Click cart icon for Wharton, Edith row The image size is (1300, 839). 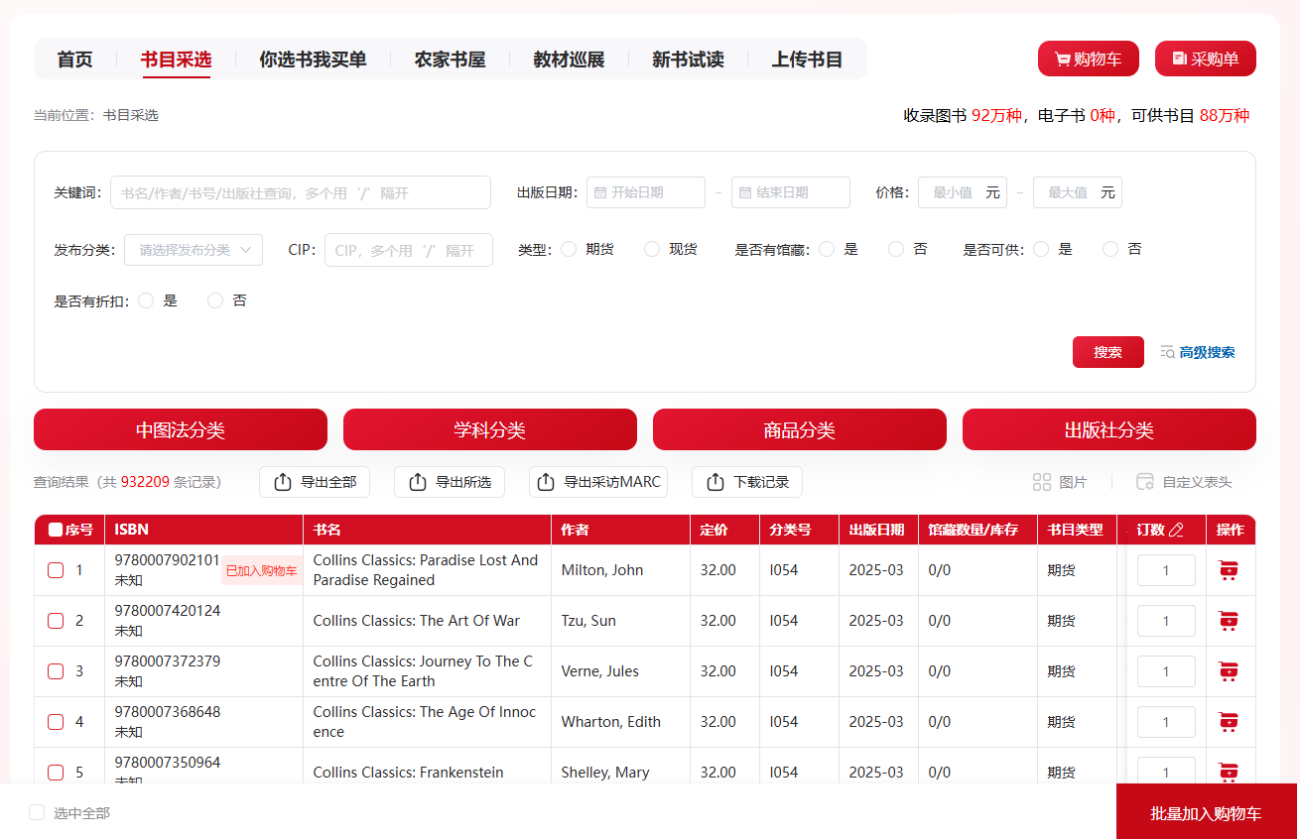pos(1229,722)
